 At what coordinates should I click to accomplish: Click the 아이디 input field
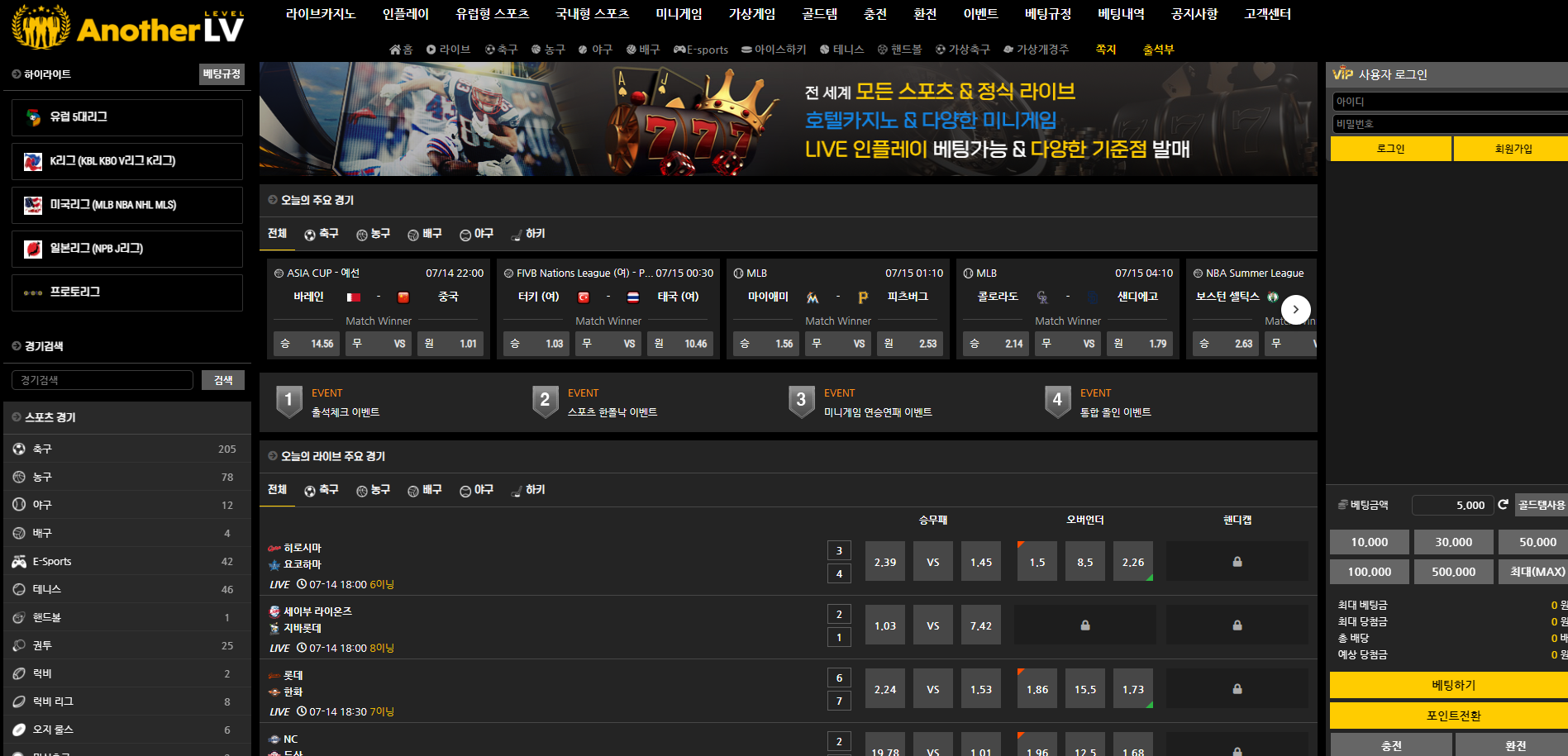coord(1450,102)
